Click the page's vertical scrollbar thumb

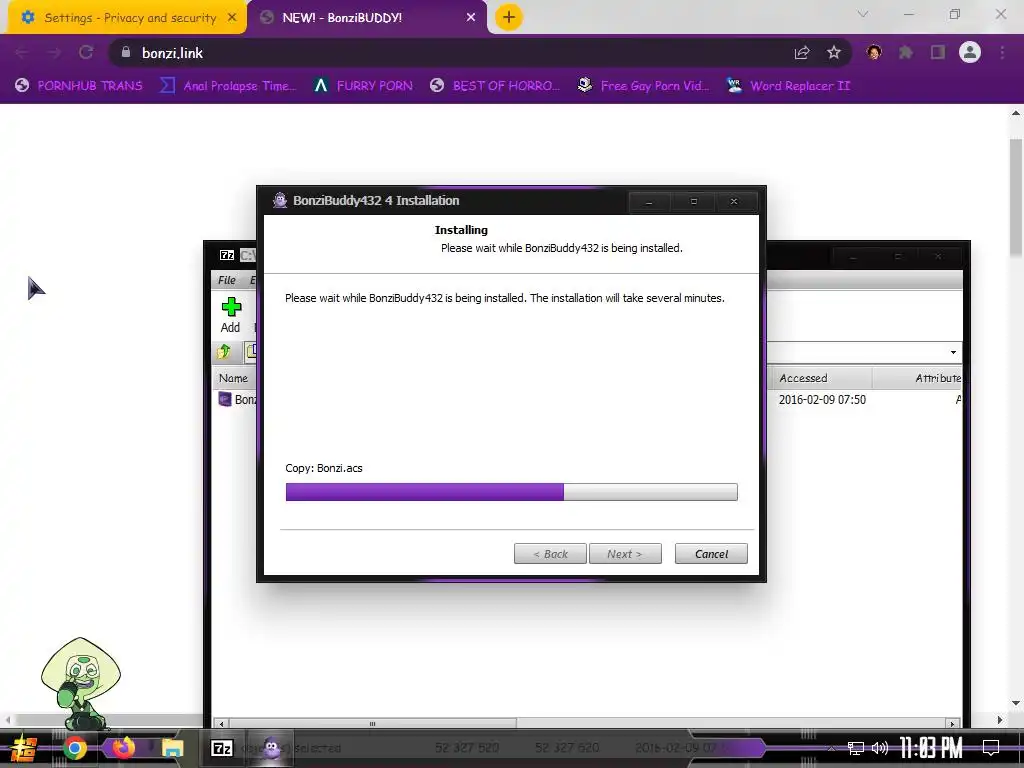pos(1016,197)
